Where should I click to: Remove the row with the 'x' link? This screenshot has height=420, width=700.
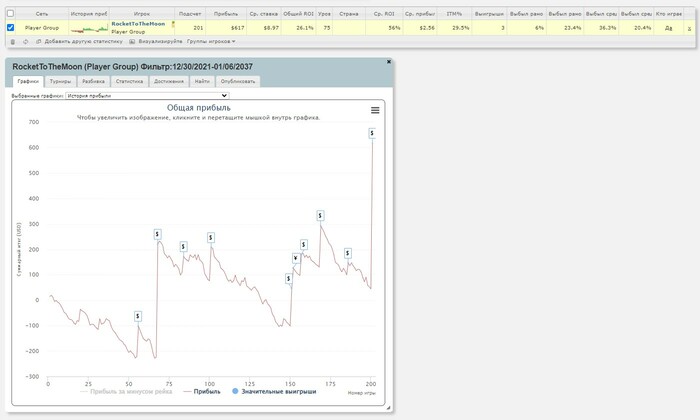point(689,28)
